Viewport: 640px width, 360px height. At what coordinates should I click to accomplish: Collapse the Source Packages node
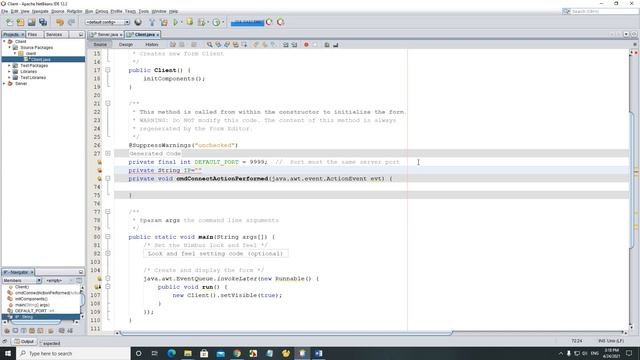point(9,47)
